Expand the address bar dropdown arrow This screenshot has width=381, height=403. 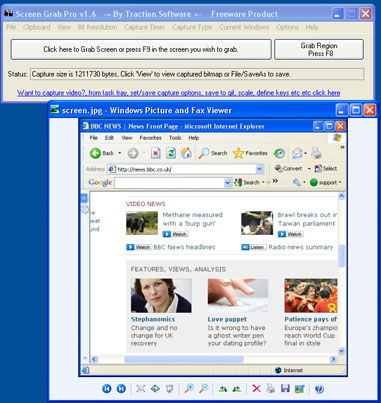coord(260,169)
